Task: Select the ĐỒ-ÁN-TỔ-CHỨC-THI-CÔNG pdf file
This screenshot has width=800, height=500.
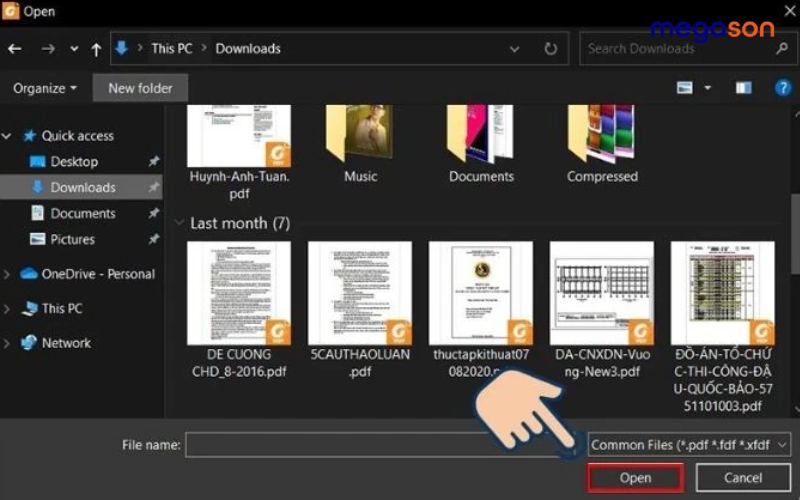Action: 722,327
